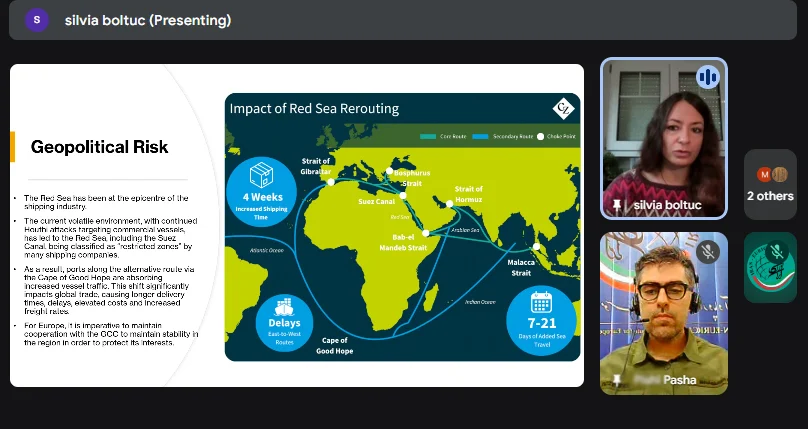
Task: Click the audio activity indicator on silvia's tile
Action: click(x=707, y=77)
